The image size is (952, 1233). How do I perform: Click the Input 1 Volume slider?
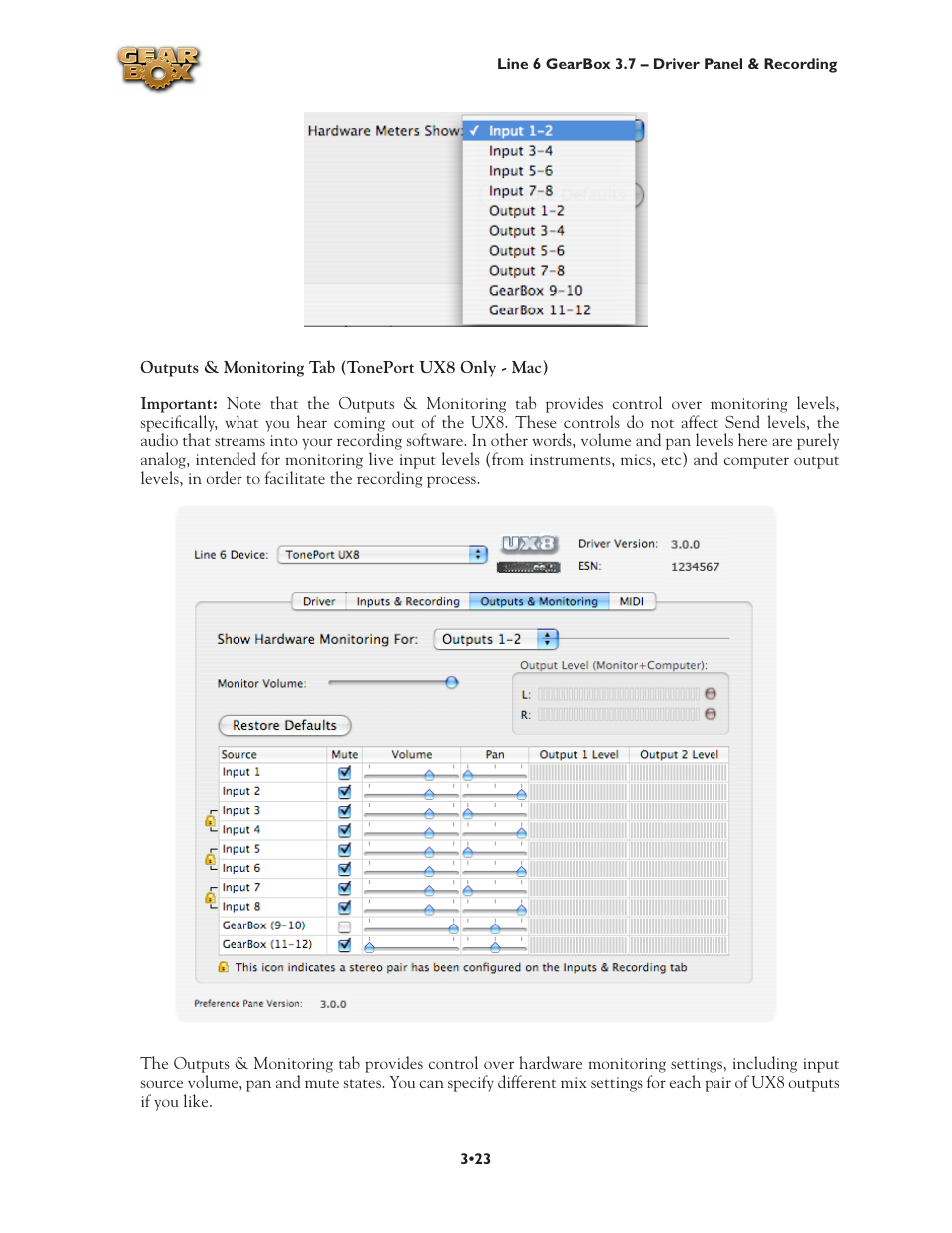point(411,774)
